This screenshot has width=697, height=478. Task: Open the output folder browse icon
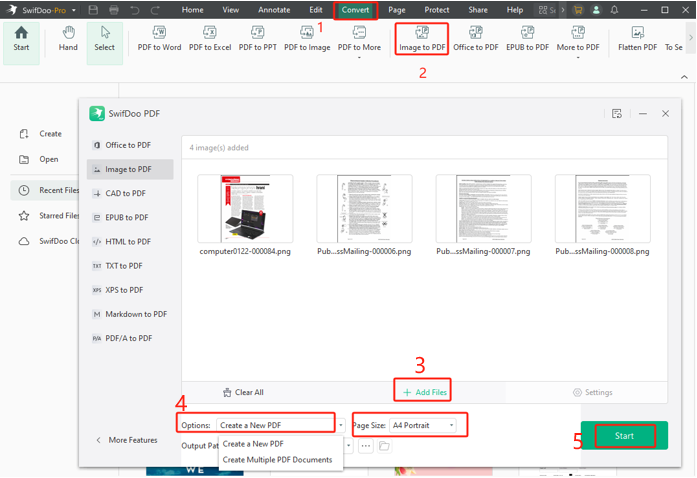coord(384,446)
